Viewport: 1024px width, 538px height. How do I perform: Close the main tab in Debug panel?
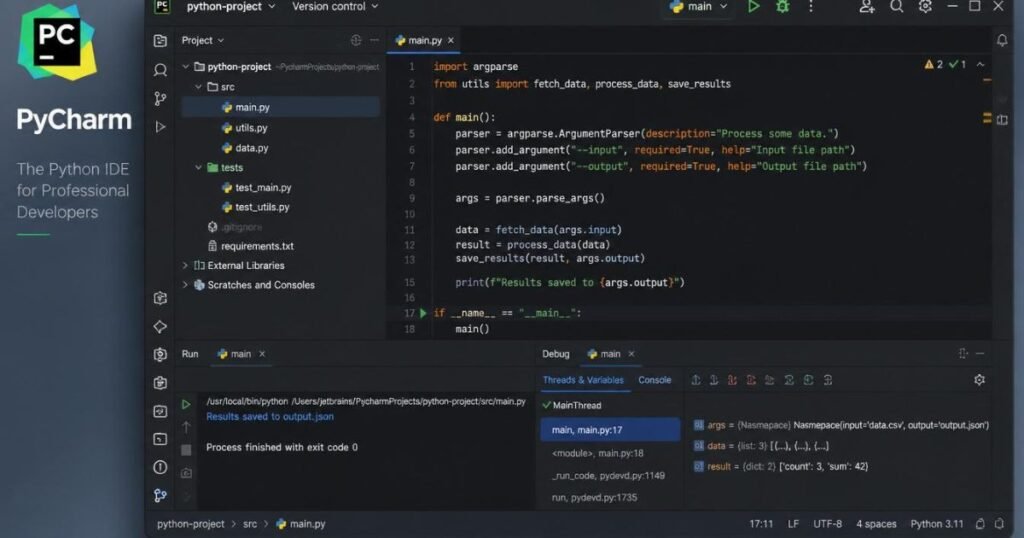coord(631,354)
